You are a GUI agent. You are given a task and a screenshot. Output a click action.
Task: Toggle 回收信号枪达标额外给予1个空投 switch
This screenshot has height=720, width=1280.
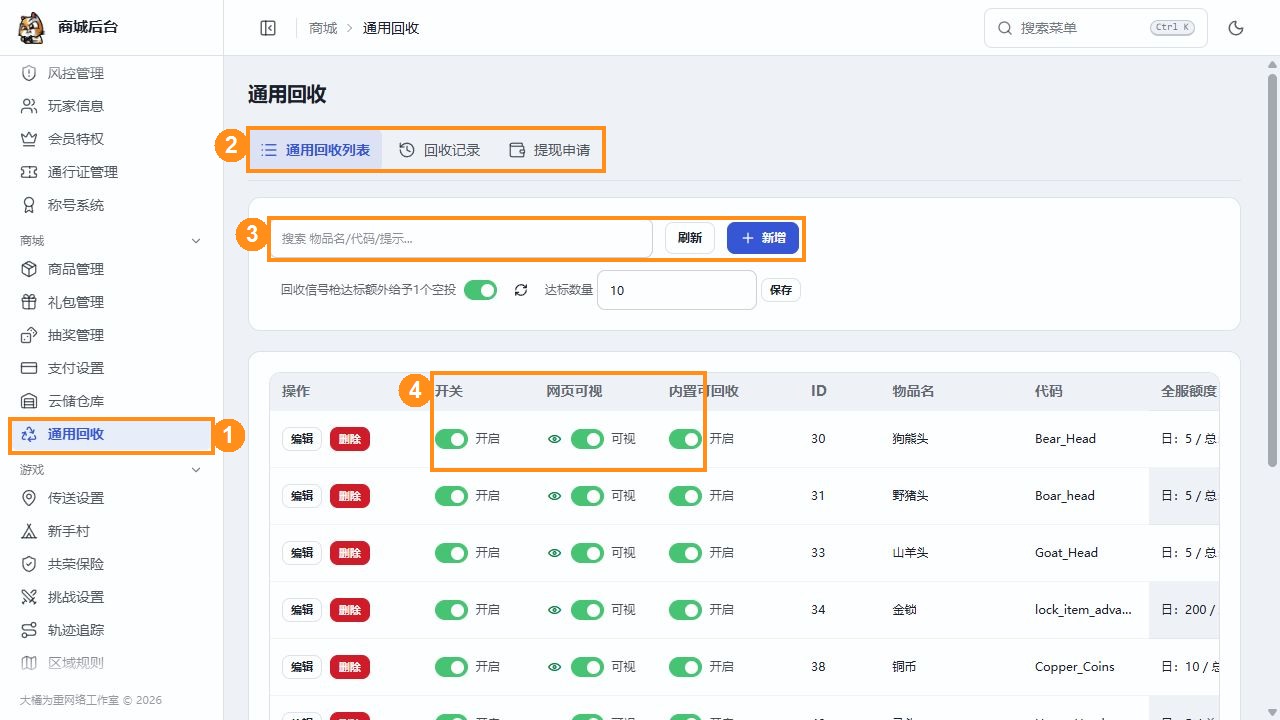coord(481,290)
